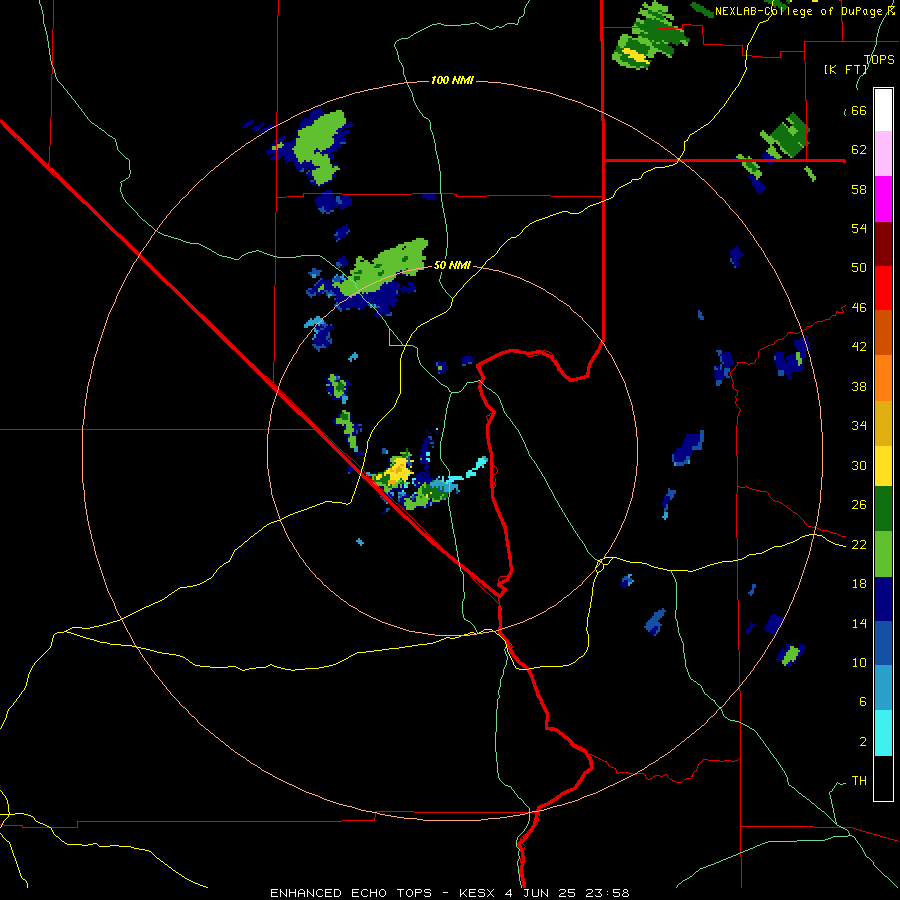This screenshot has width=900, height=900.
Task: Click the TH threshold legend label
Action: point(859,781)
